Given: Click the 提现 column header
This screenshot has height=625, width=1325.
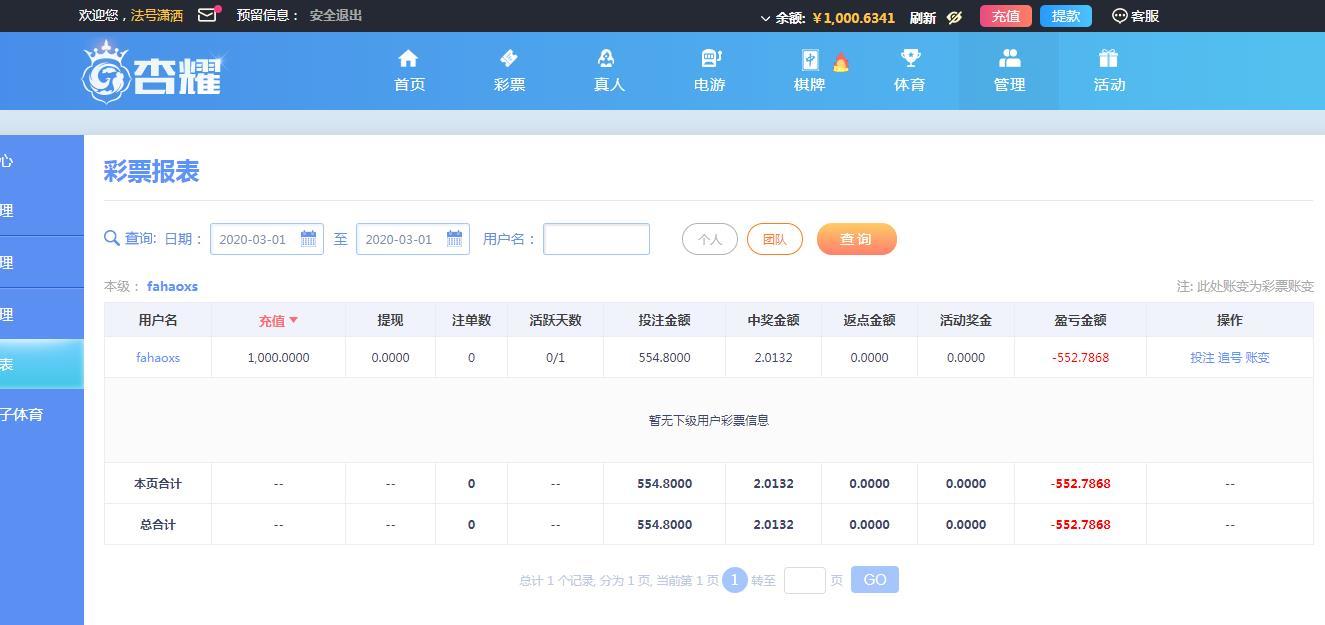Looking at the screenshot, I should point(390,320).
